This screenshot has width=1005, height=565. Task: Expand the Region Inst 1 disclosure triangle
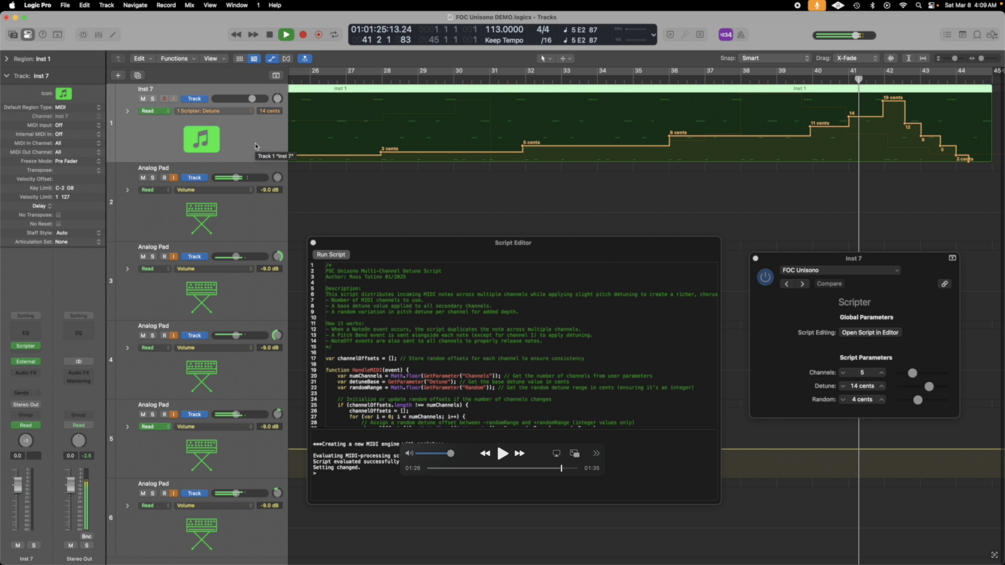(6, 59)
